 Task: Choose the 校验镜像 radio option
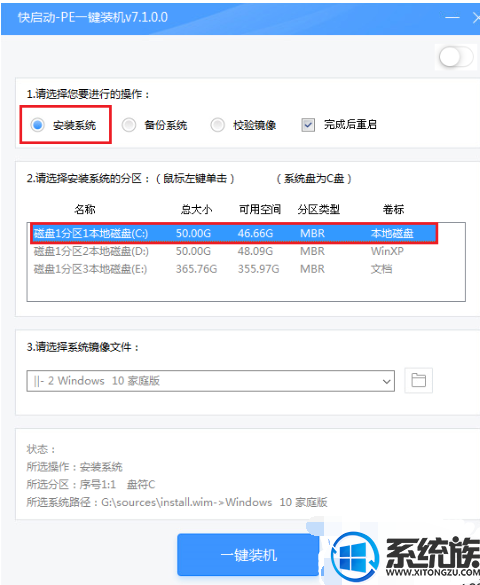(x=217, y=125)
